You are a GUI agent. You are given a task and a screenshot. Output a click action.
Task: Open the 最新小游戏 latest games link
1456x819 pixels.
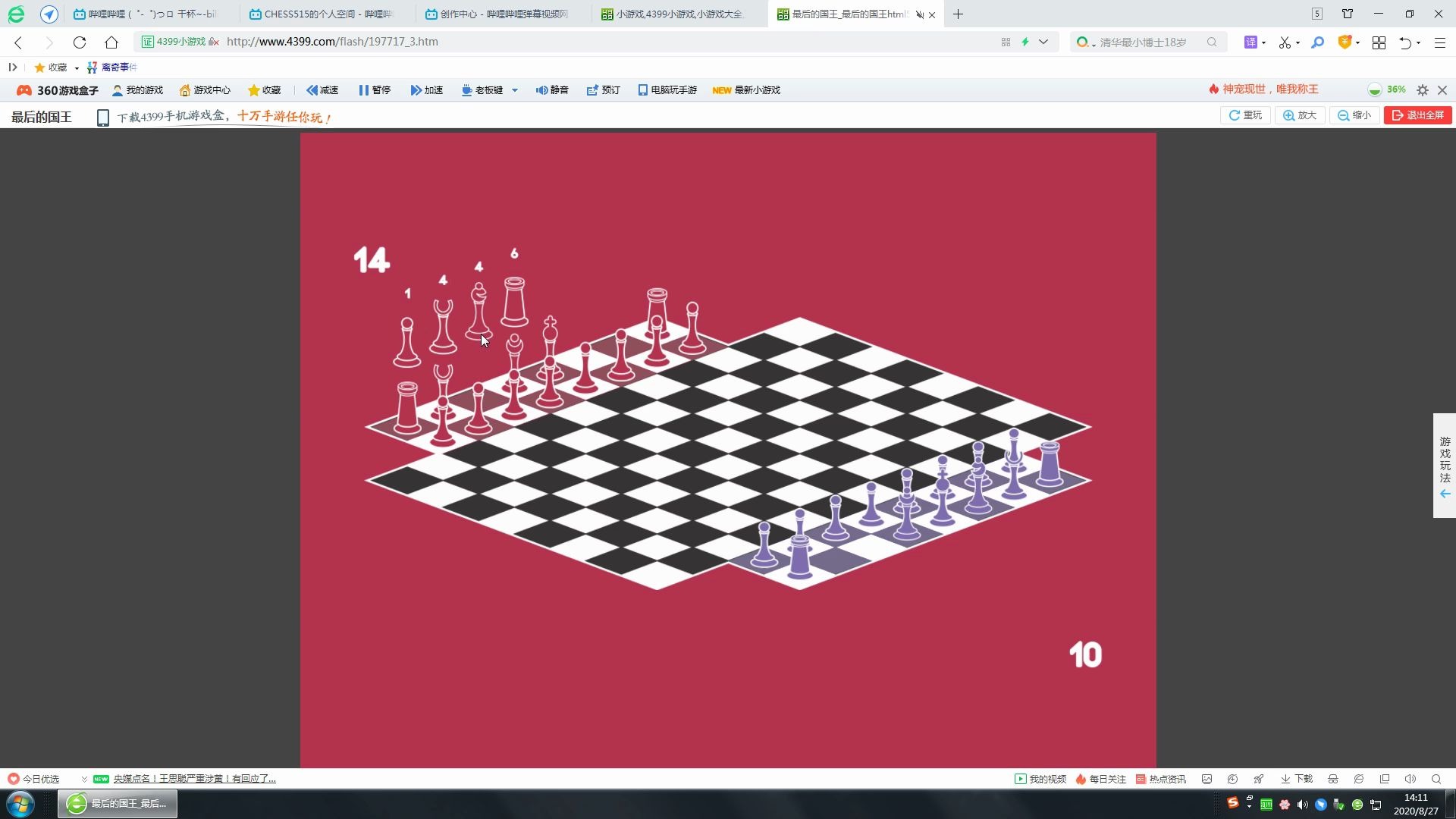[x=755, y=90]
